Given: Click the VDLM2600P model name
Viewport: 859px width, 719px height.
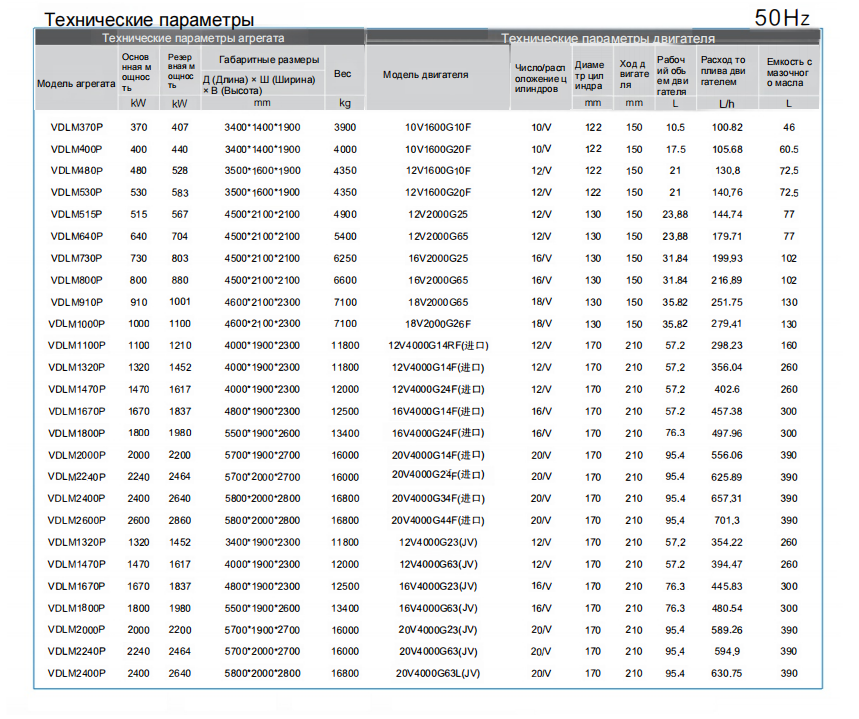Looking at the screenshot, I should coord(77,521).
